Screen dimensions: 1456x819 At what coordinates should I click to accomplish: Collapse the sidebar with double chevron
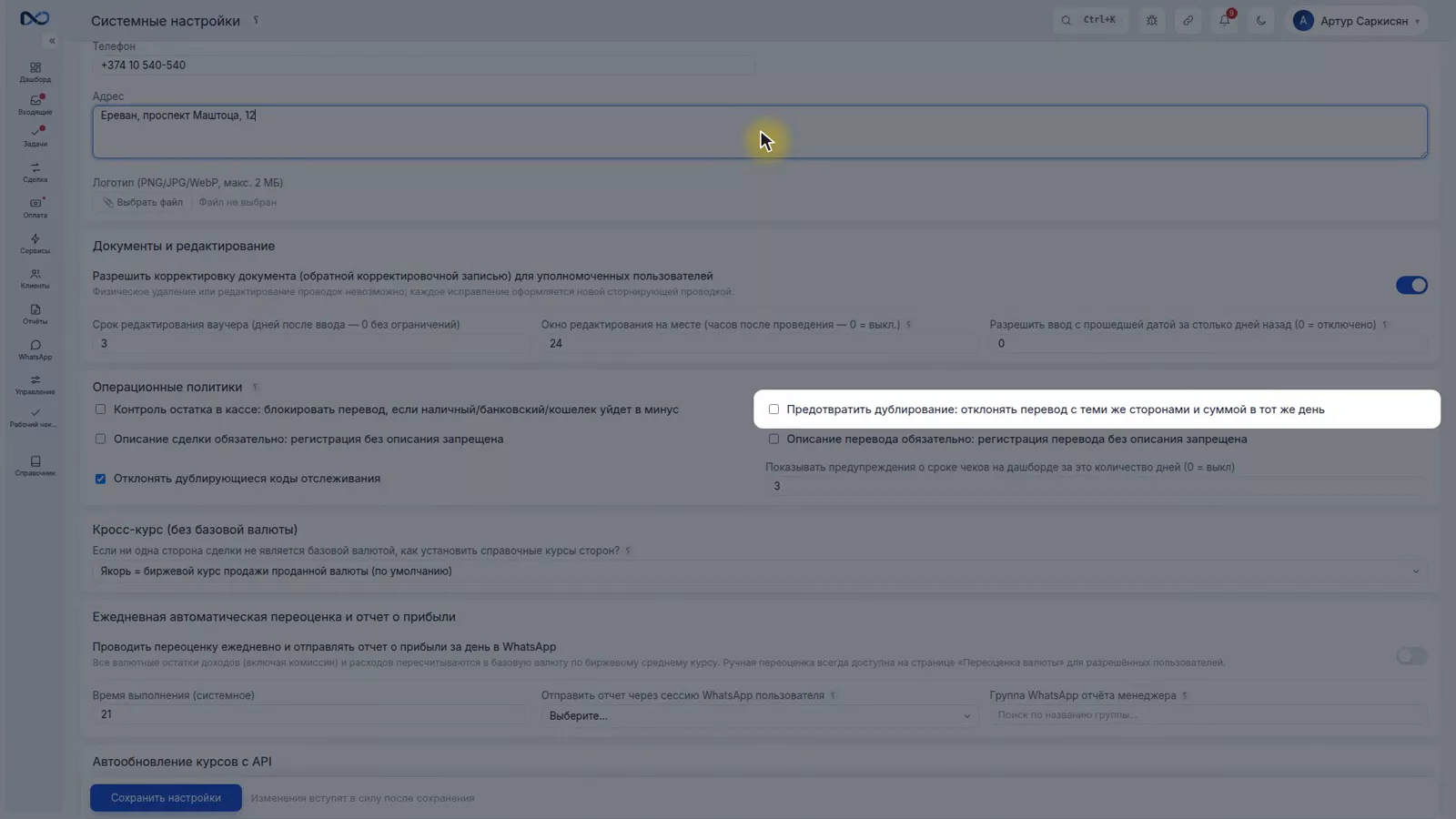coord(52,41)
